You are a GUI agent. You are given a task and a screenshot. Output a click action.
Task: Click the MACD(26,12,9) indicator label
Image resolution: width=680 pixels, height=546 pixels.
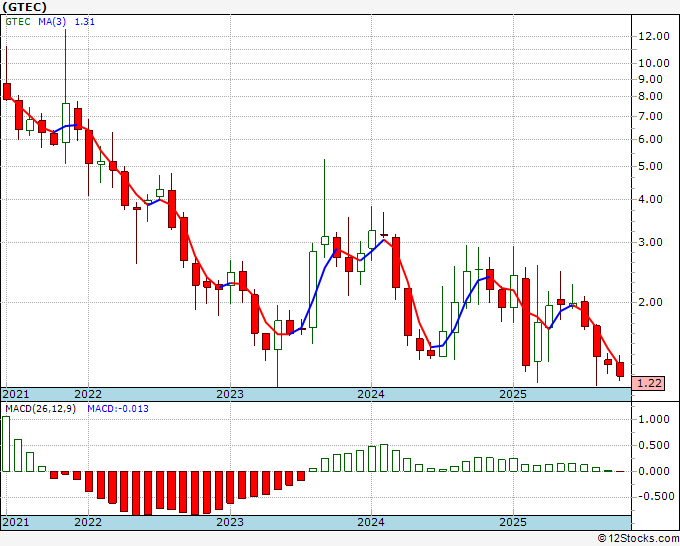click(x=40, y=409)
